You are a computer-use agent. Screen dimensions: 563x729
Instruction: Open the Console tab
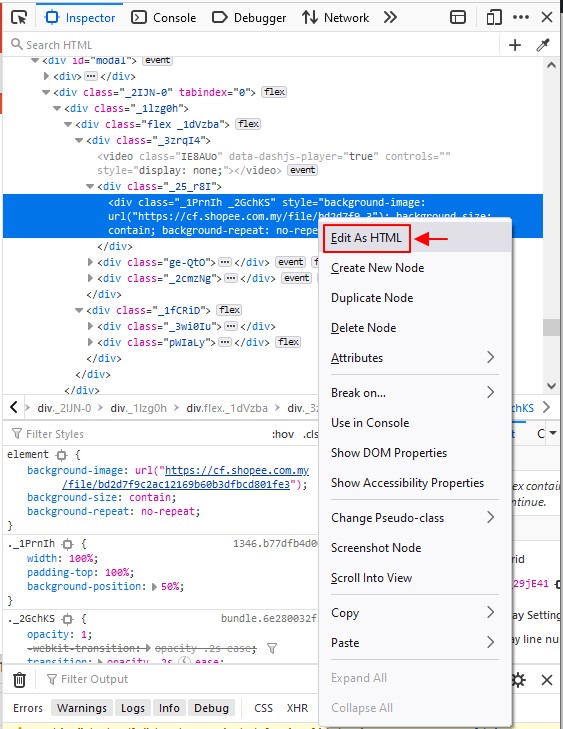[163, 18]
